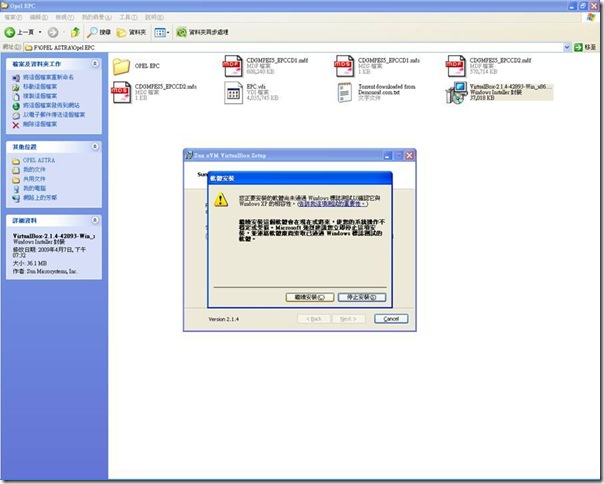
Task: Click the Sun xVM VirtualBox Setup title icon
Action: tap(189, 155)
